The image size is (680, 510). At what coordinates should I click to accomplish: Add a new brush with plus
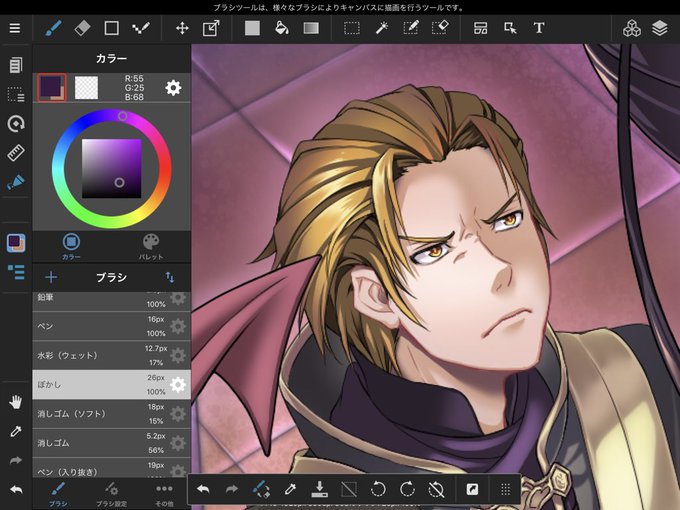(51, 277)
